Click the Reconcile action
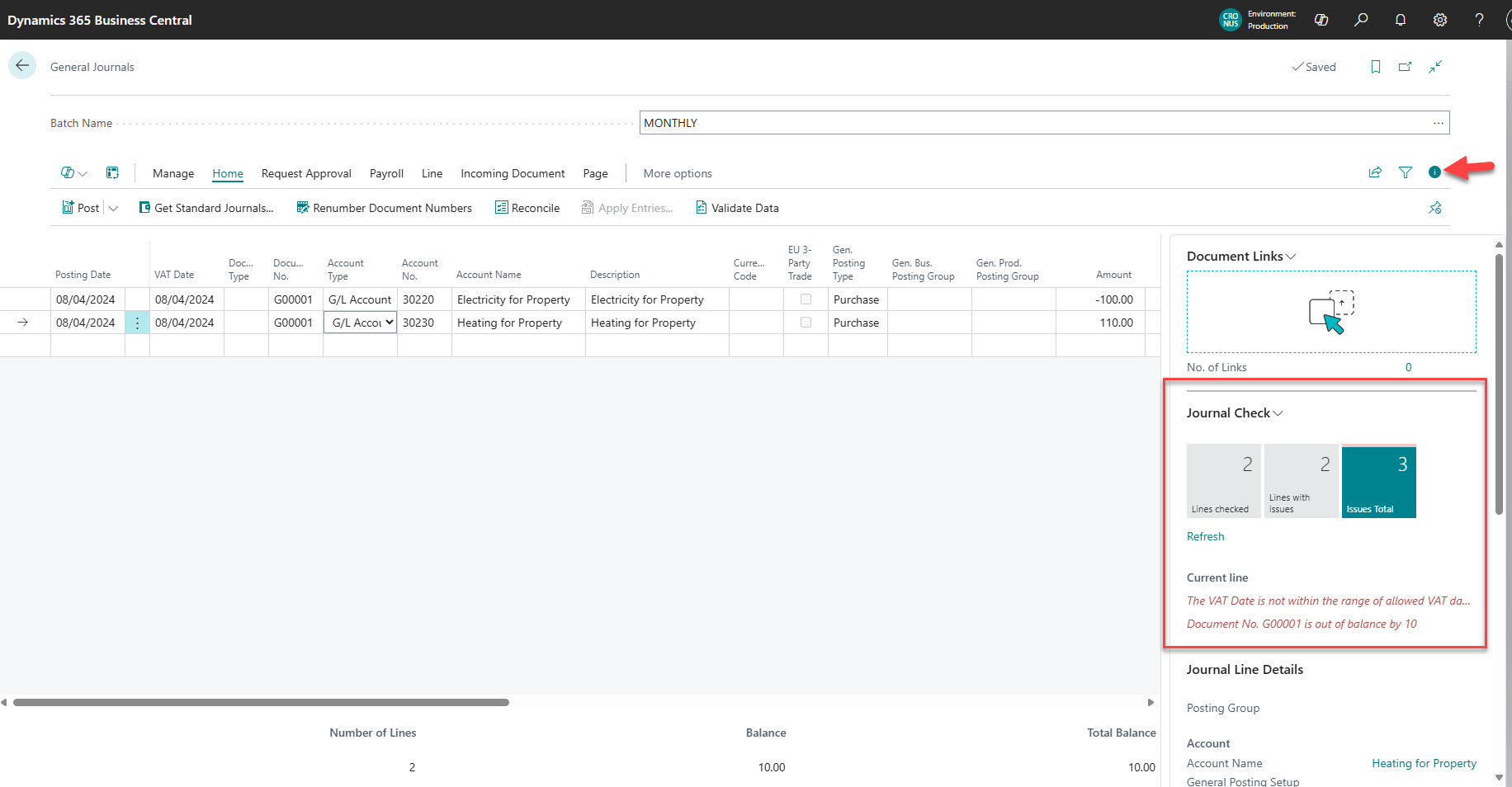This screenshot has height=787, width=1512. [x=527, y=208]
